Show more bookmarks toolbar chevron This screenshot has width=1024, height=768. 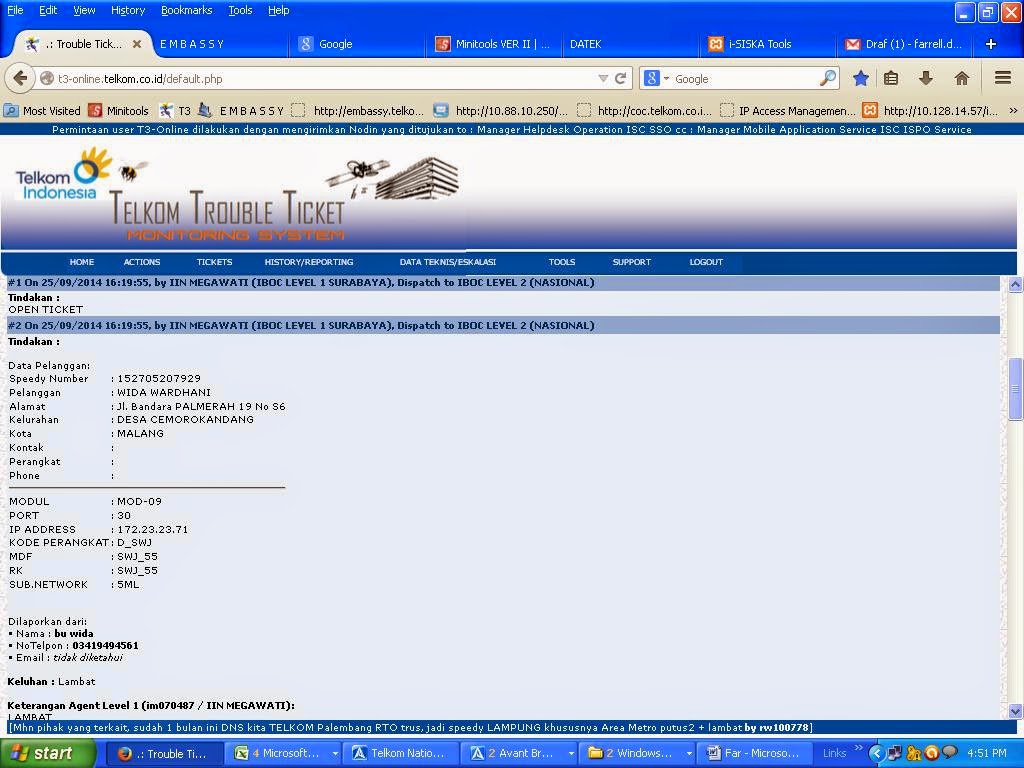(x=1013, y=111)
